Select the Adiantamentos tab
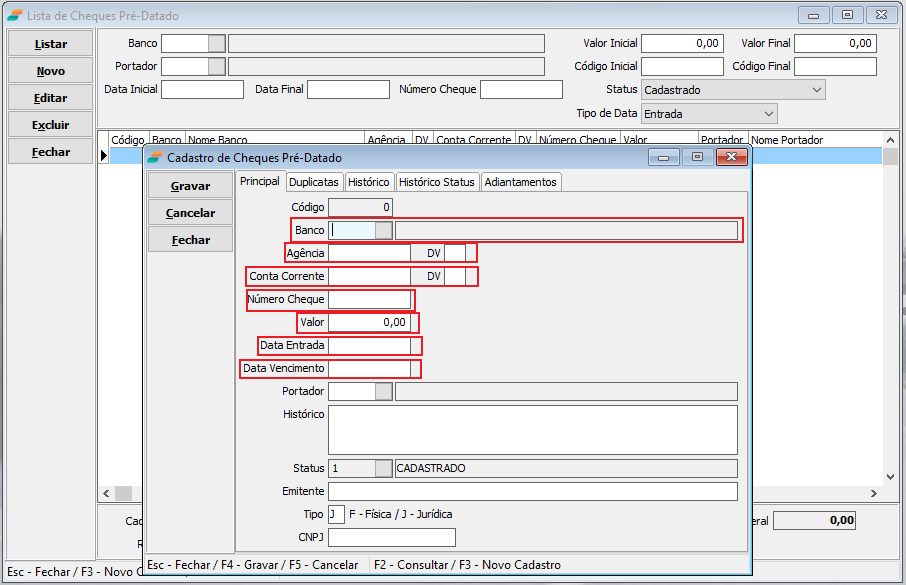The height and width of the screenshot is (585, 906). pyautogui.click(x=520, y=182)
